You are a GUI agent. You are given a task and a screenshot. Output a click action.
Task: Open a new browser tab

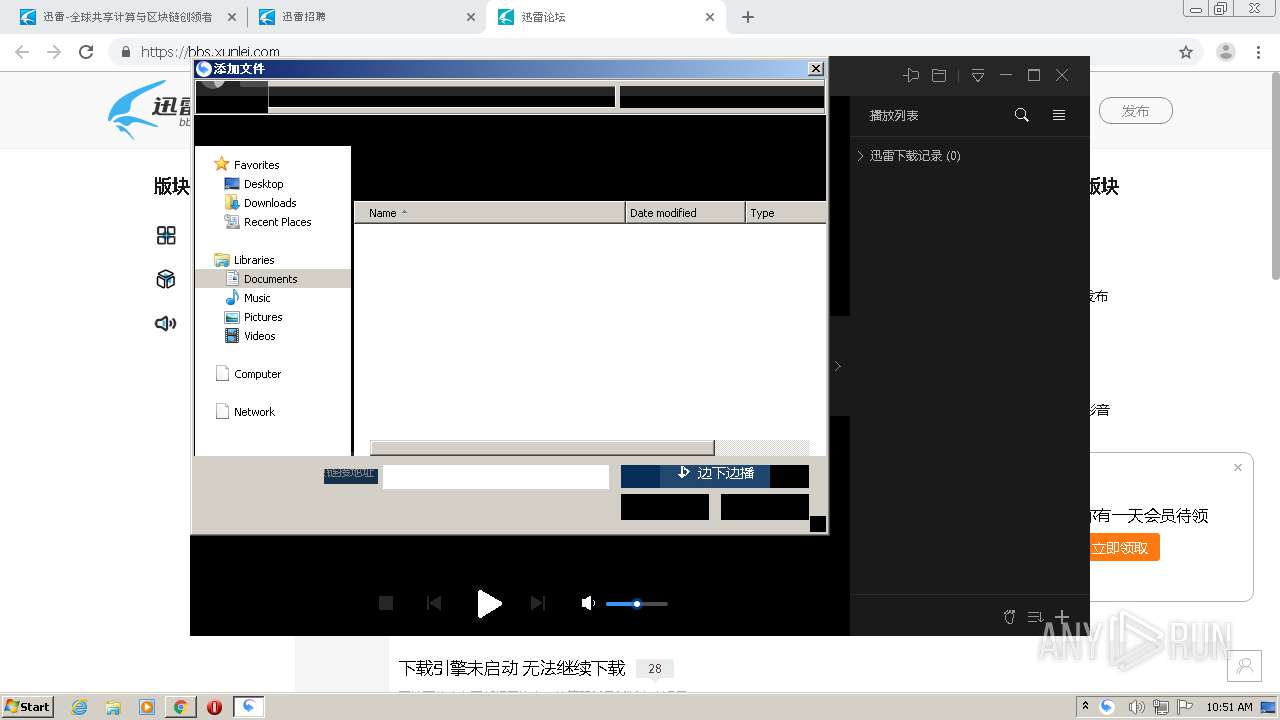pyautogui.click(x=748, y=17)
